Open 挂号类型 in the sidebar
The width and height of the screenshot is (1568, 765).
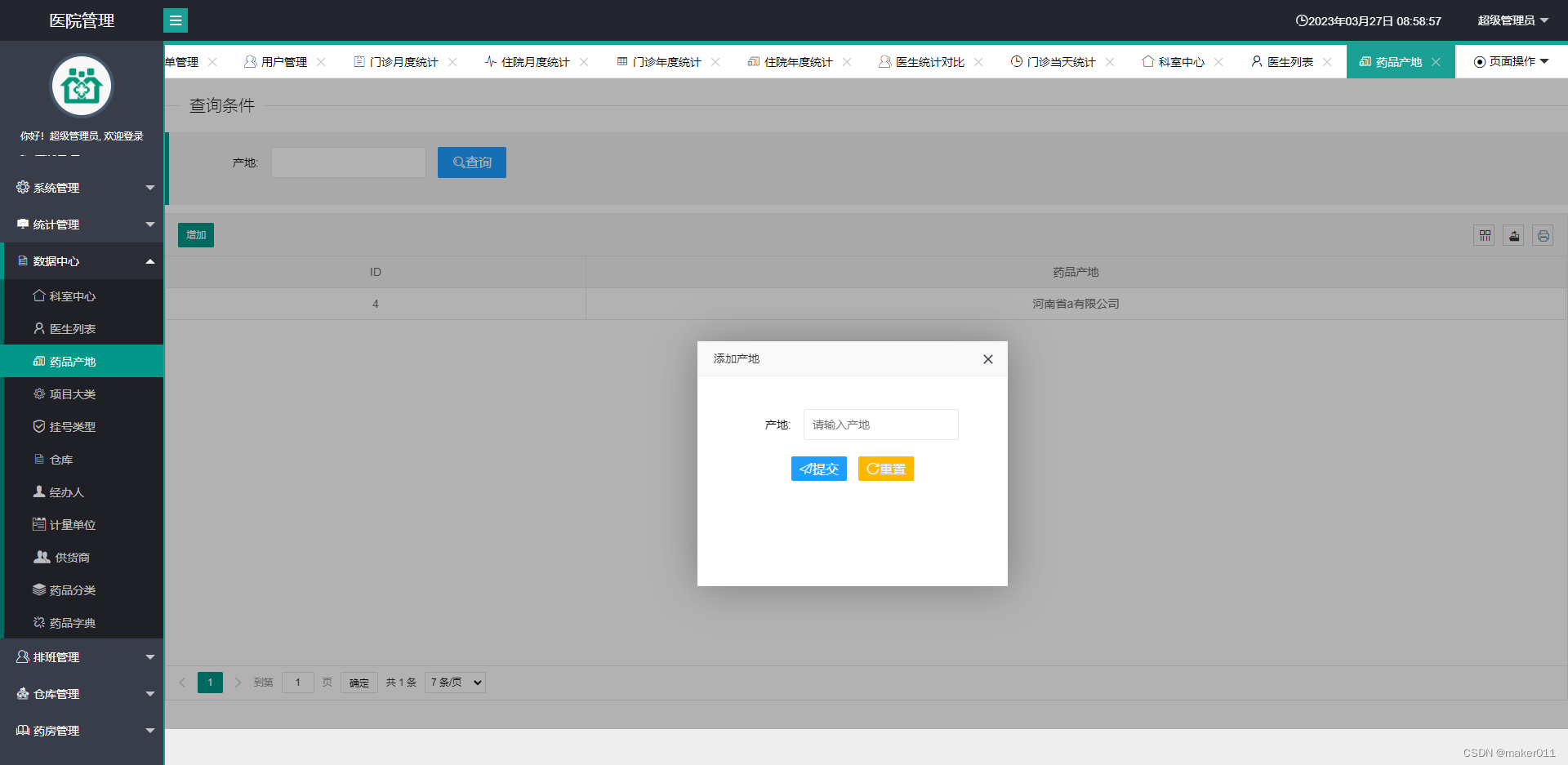[x=83, y=427]
